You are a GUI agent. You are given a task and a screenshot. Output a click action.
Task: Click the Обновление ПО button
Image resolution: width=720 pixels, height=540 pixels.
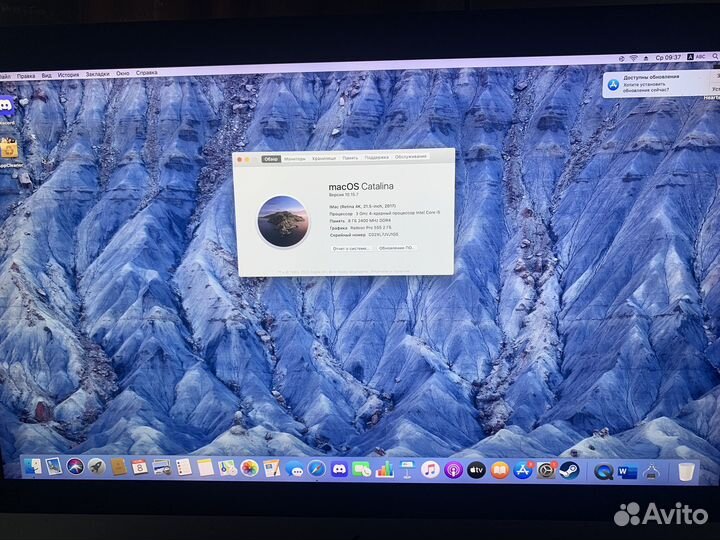pos(396,248)
